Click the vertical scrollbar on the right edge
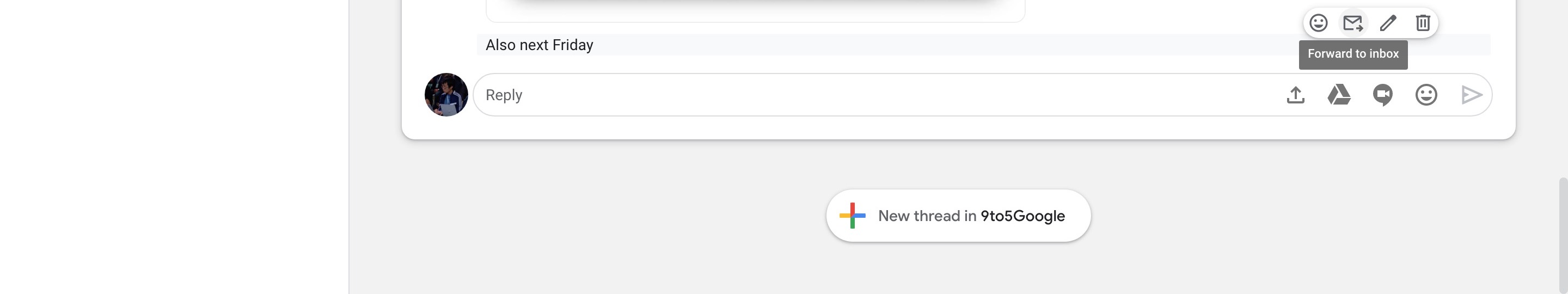Viewport: 1568px width, 294px height. 1563,231
